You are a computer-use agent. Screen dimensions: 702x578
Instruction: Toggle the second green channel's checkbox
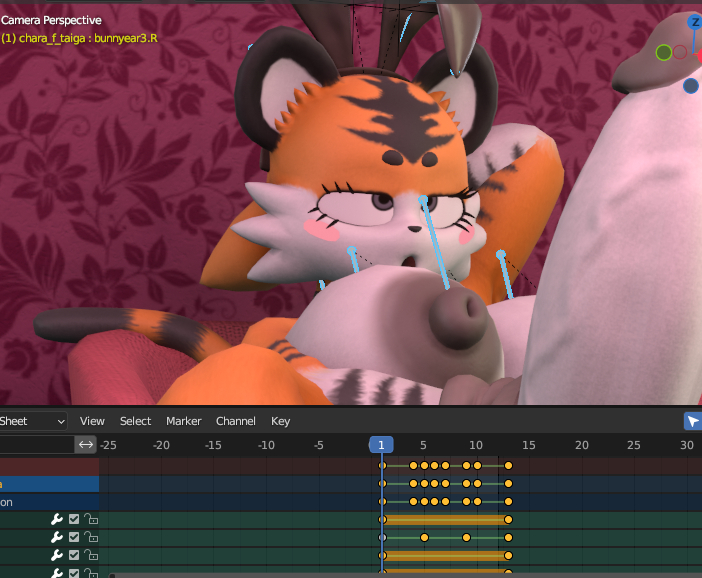coord(74,537)
